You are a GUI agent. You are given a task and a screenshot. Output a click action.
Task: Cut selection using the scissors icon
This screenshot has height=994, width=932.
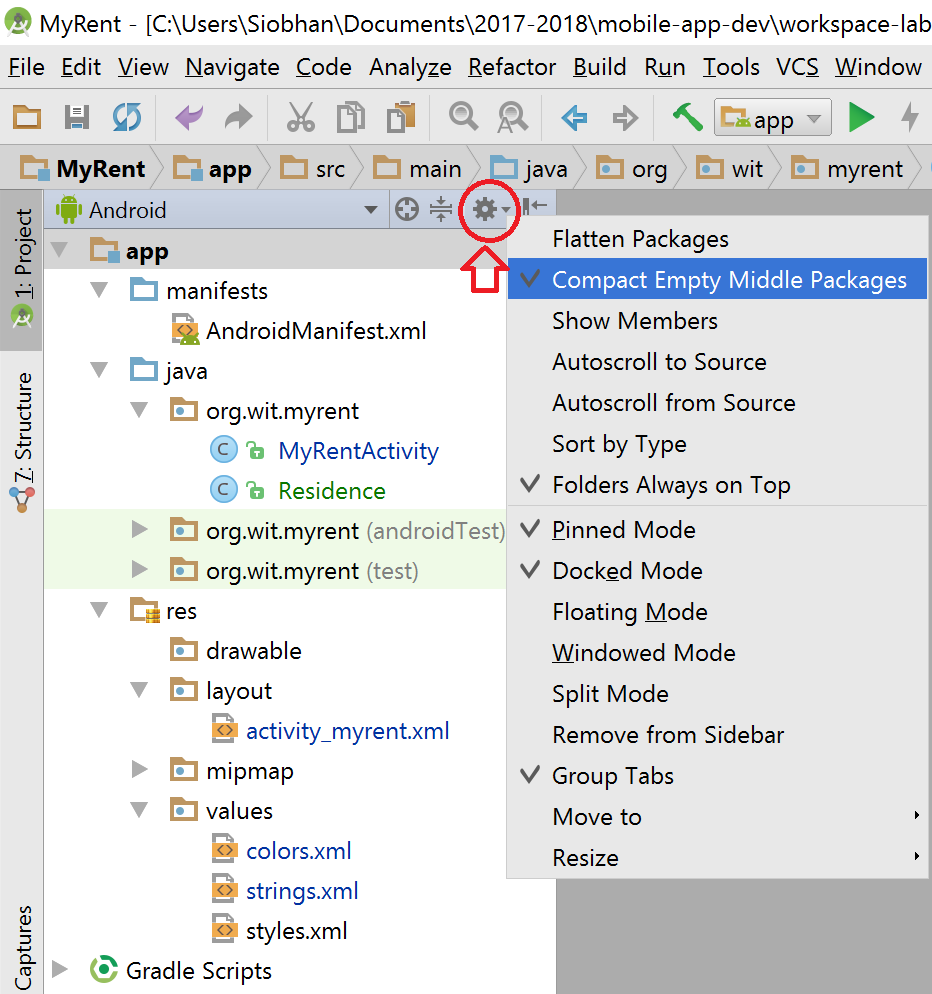(x=301, y=117)
